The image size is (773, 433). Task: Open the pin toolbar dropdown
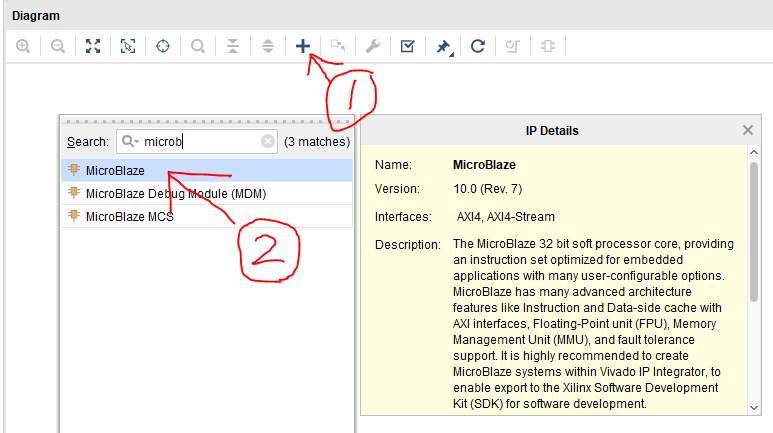[443, 46]
